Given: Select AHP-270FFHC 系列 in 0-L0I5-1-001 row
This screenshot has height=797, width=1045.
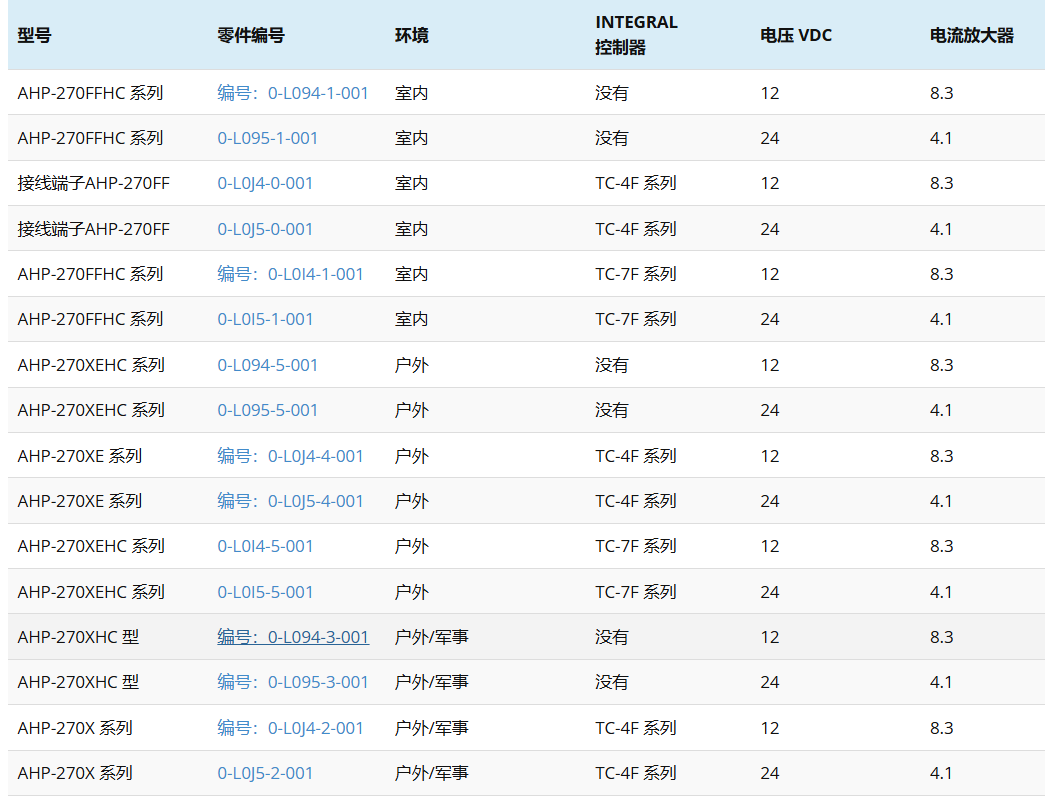Looking at the screenshot, I should point(90,319).
